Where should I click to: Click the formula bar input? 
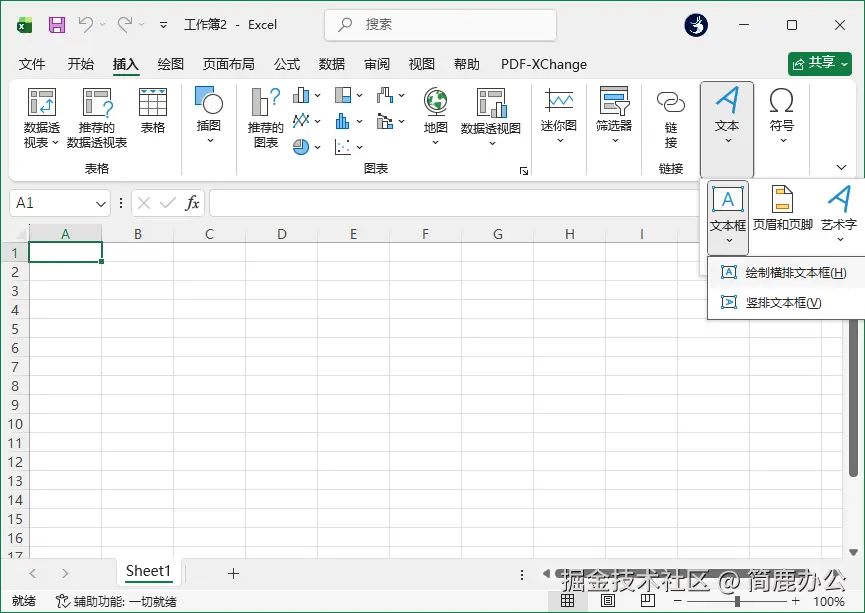(x=453, y=203)
